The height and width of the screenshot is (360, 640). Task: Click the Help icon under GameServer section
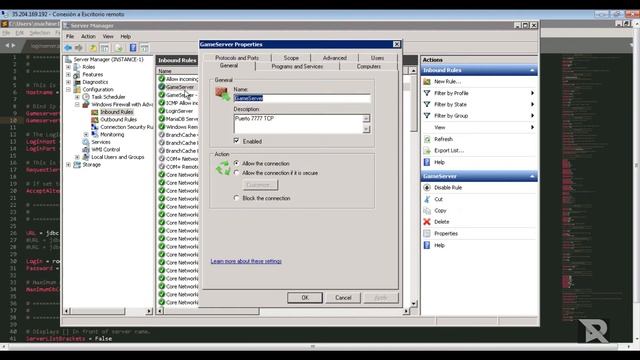[x=427, y=245]
